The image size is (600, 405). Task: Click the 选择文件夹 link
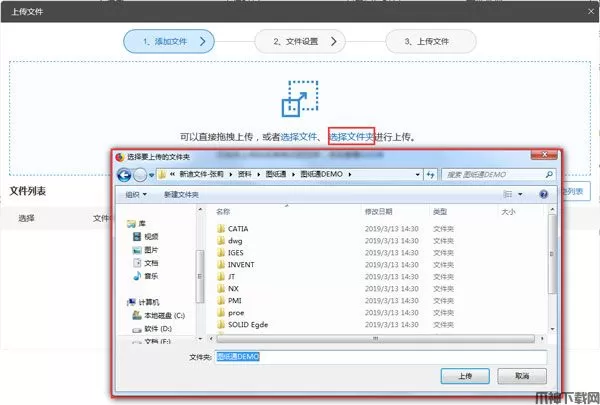click(x=351, y=137)
